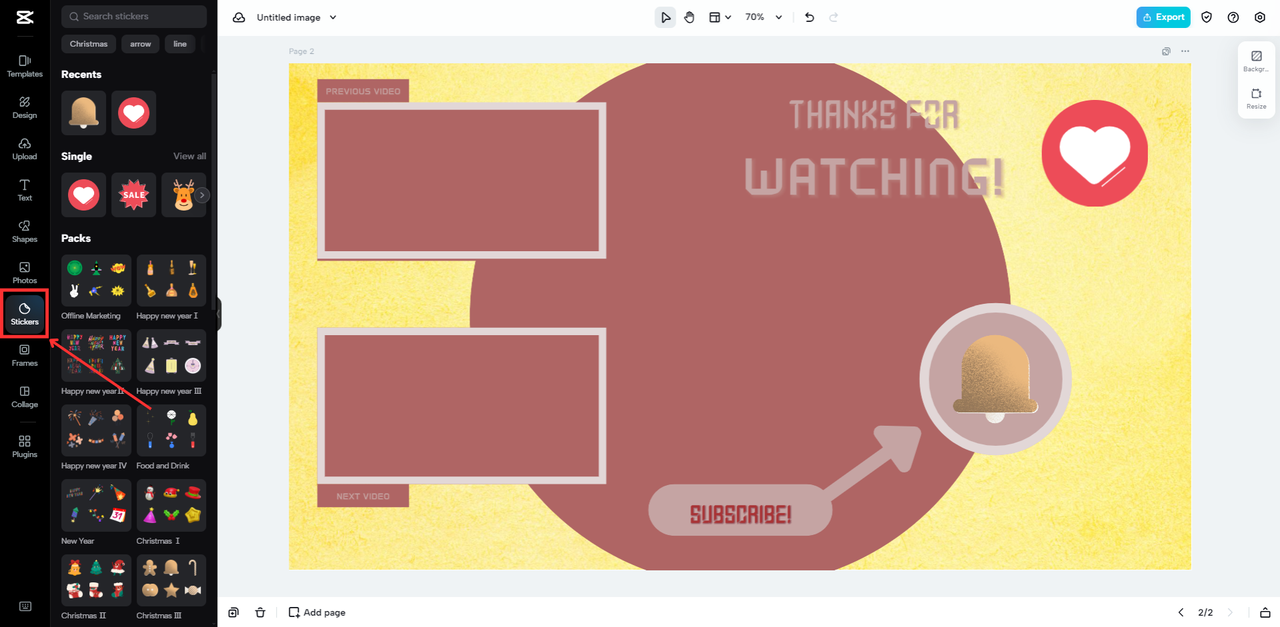Click the Export button

pos(1163,17)
